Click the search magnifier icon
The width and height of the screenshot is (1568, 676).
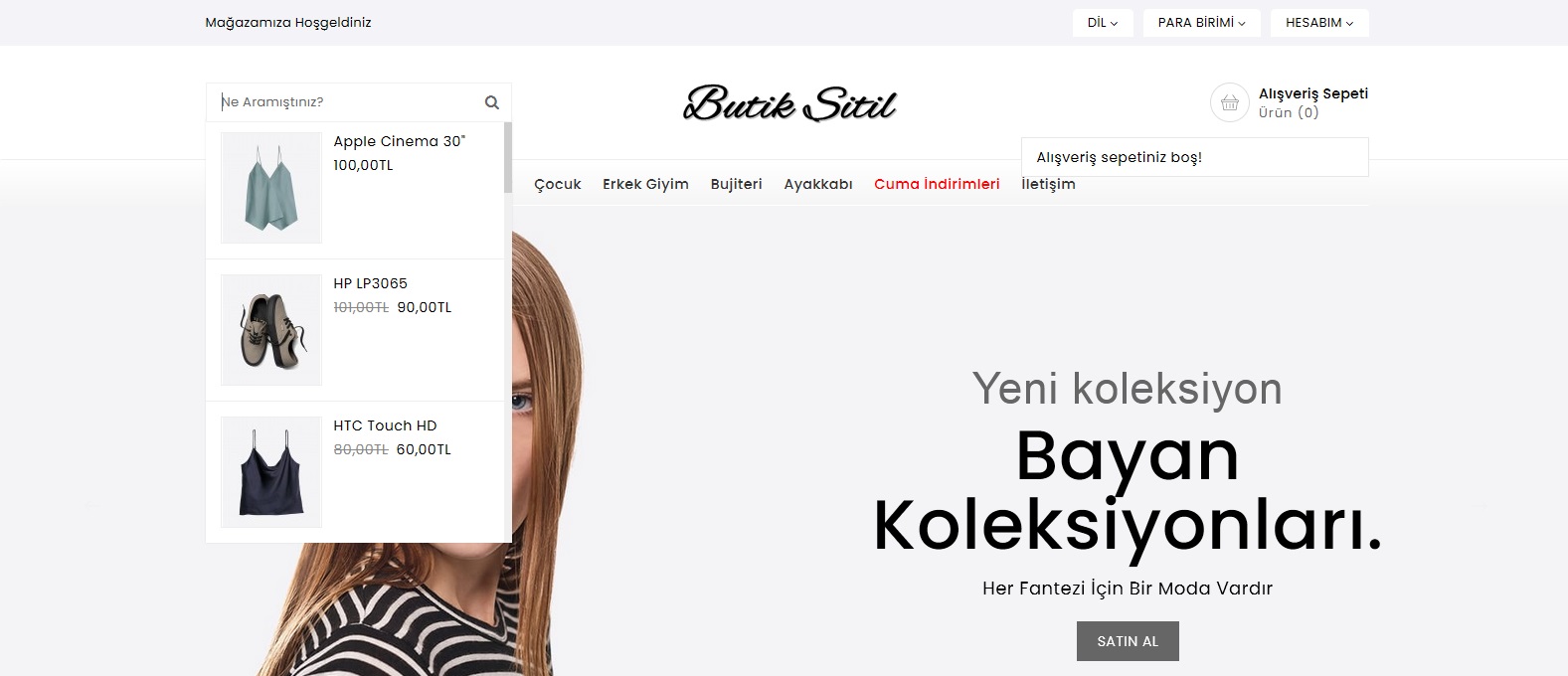point(491,102)
